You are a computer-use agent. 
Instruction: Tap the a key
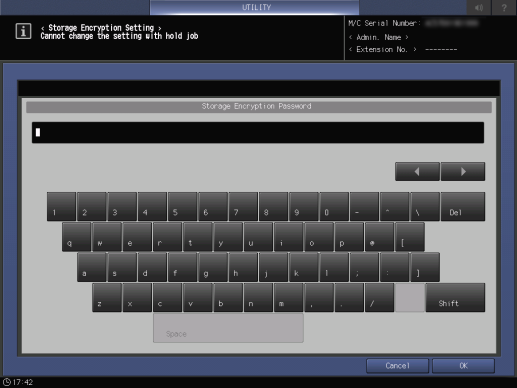[x=92, y=267]
